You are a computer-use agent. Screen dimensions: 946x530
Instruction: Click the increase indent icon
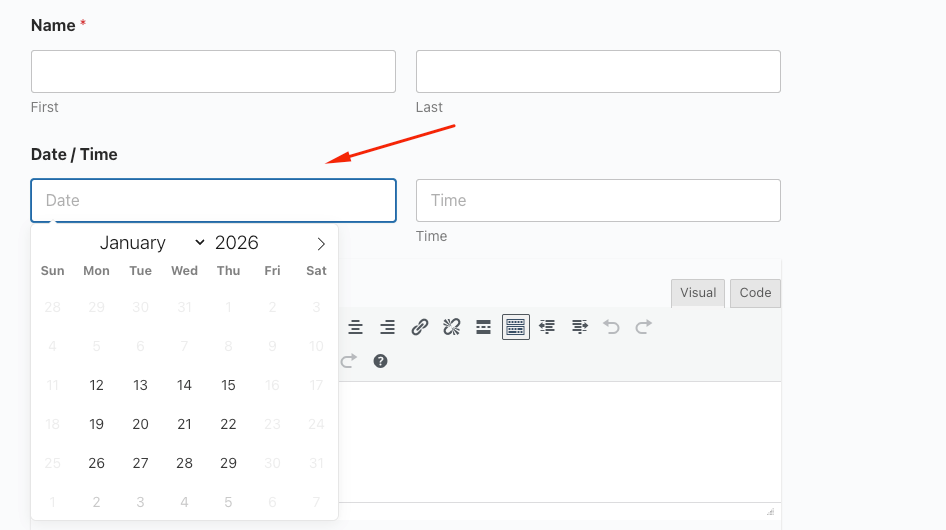click(580, 327)
